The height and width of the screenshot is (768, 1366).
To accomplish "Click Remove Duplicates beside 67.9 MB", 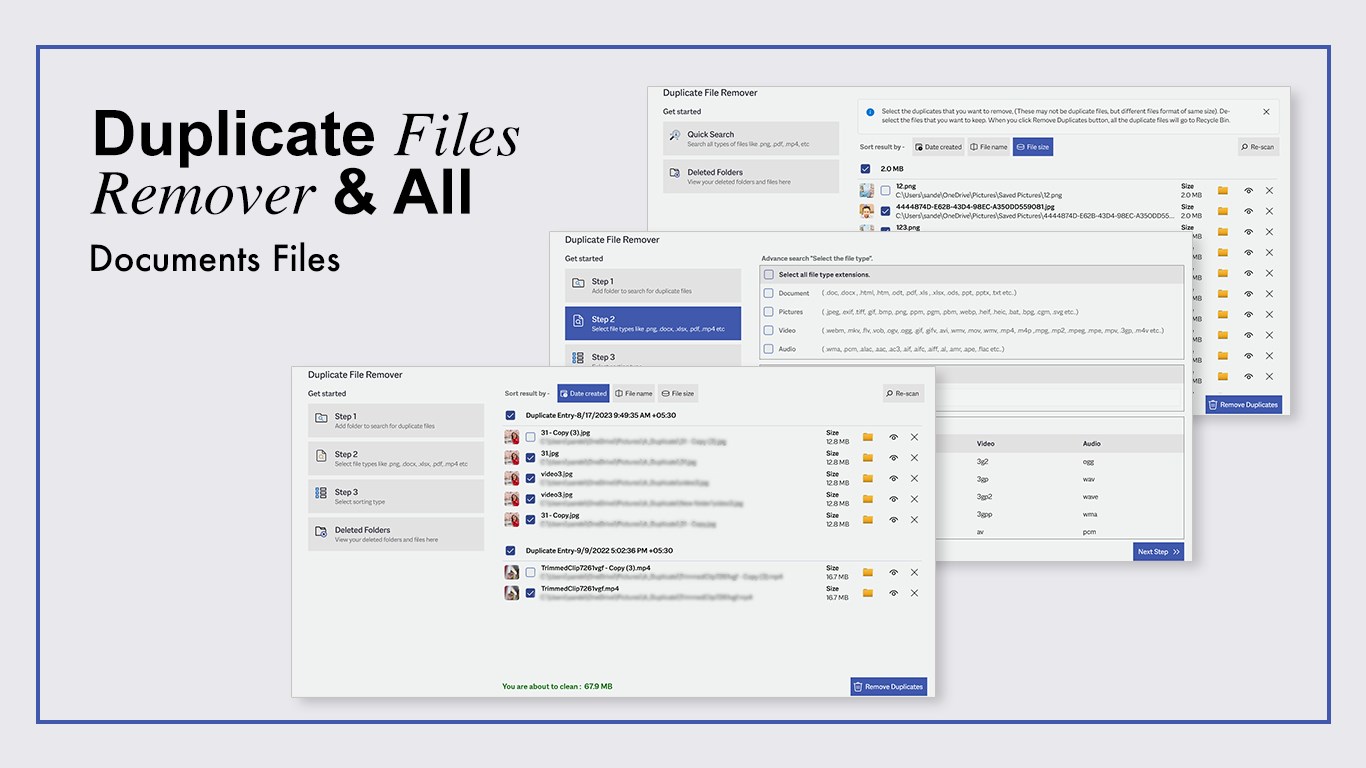I will point(889,687).
